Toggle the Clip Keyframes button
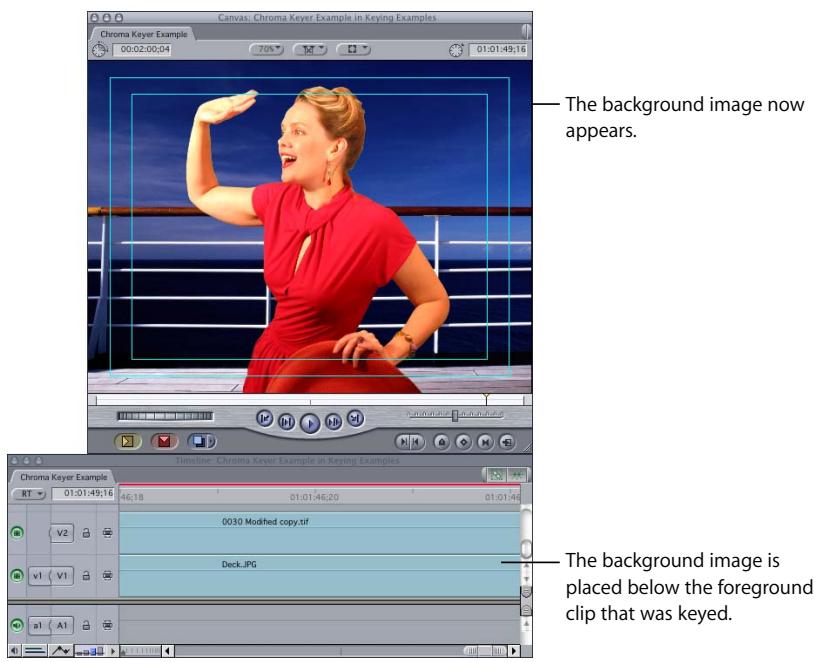The image size is (818, 662). [x=35, y=651]
